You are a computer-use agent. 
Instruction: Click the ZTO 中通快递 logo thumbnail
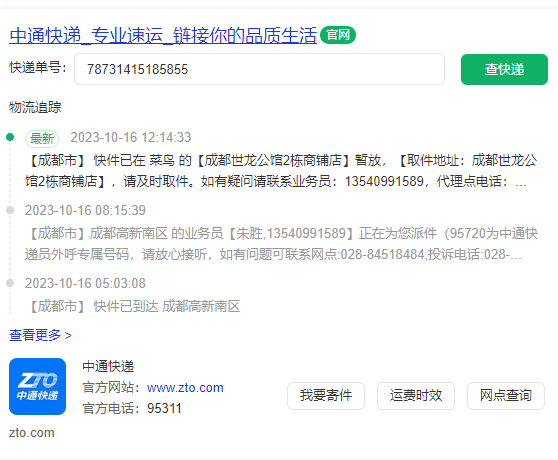(x=37, y=386)
